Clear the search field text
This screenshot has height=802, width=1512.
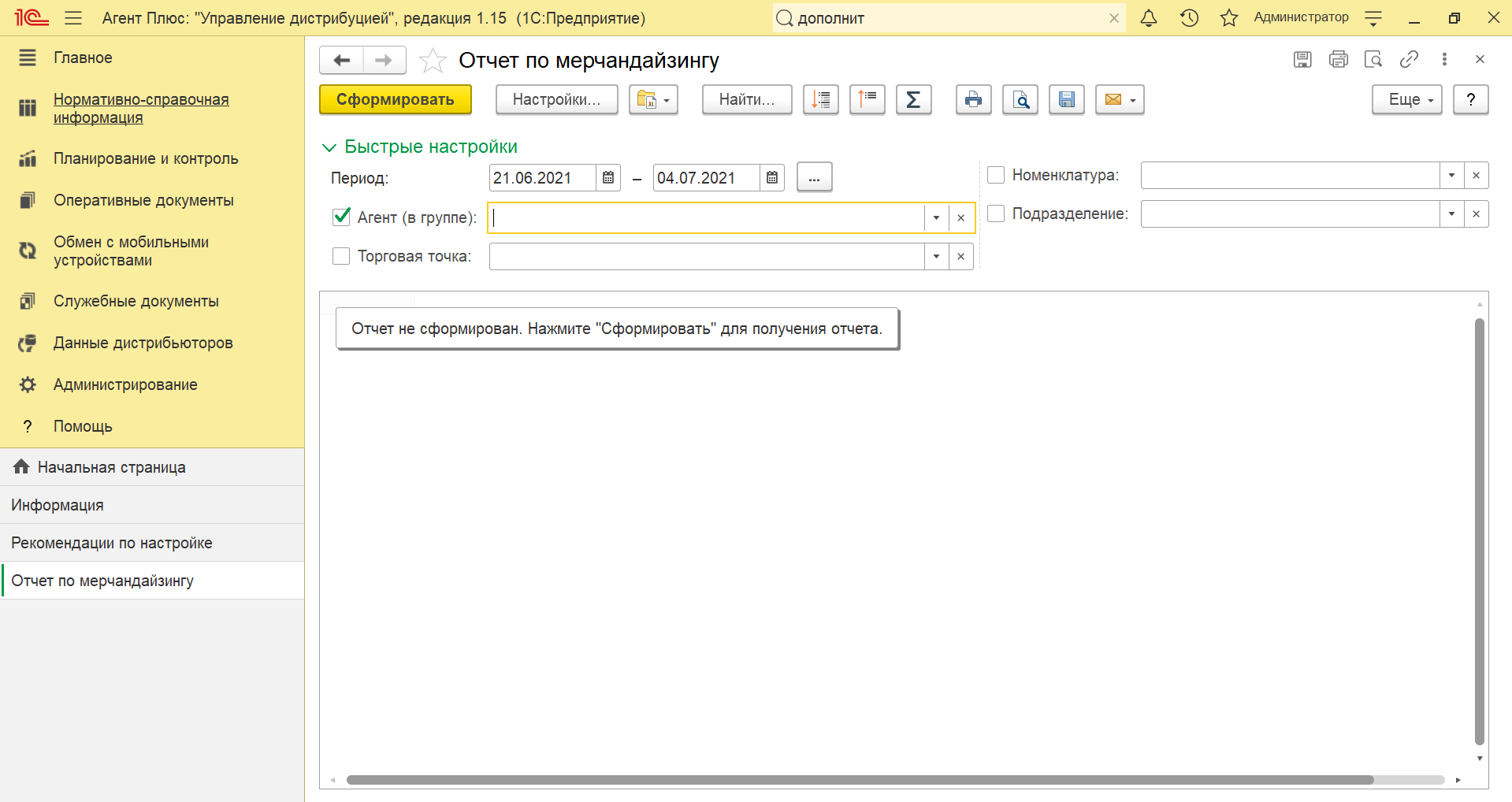[x=1114, y=18]
